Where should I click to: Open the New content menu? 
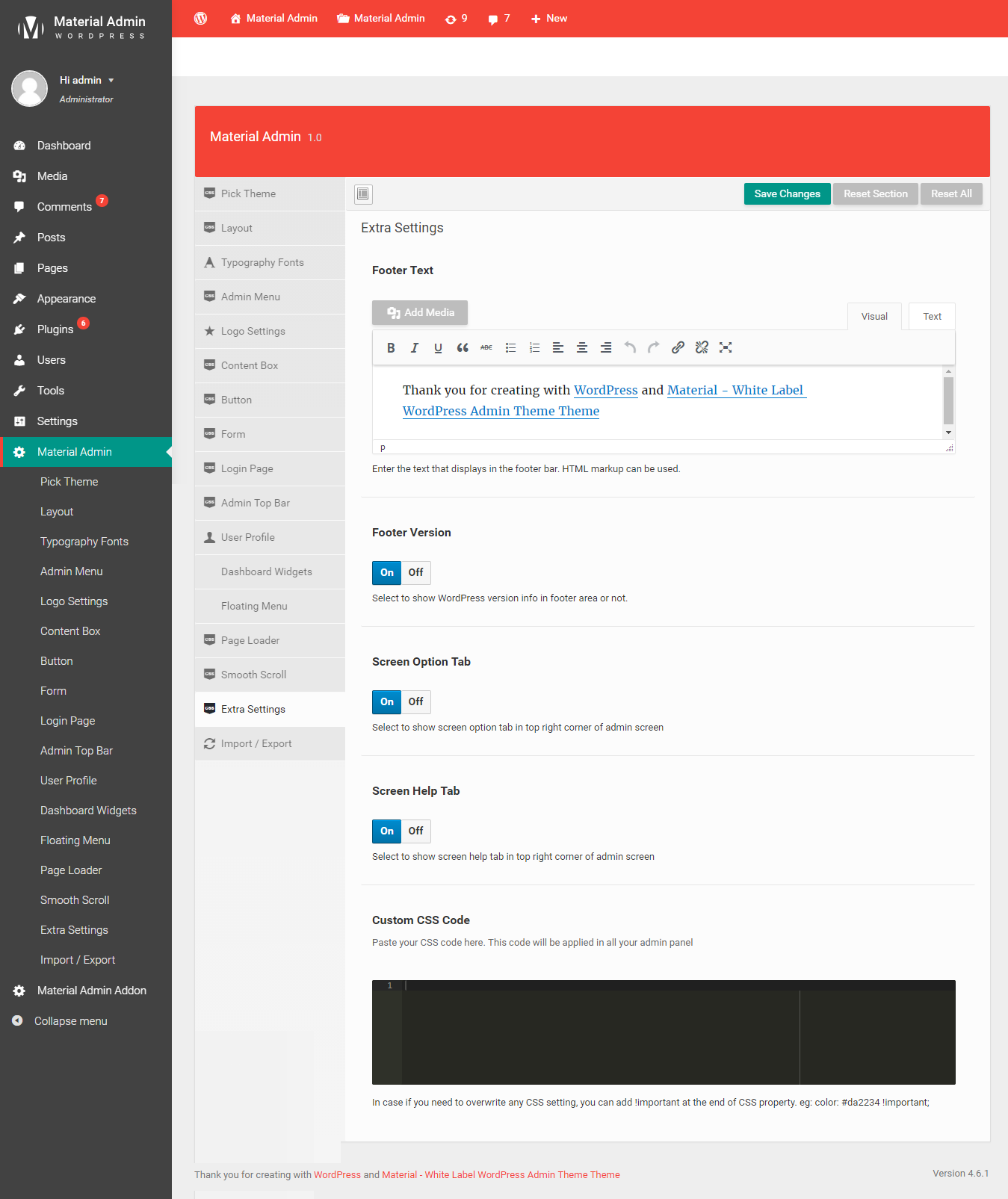[549, 19]
